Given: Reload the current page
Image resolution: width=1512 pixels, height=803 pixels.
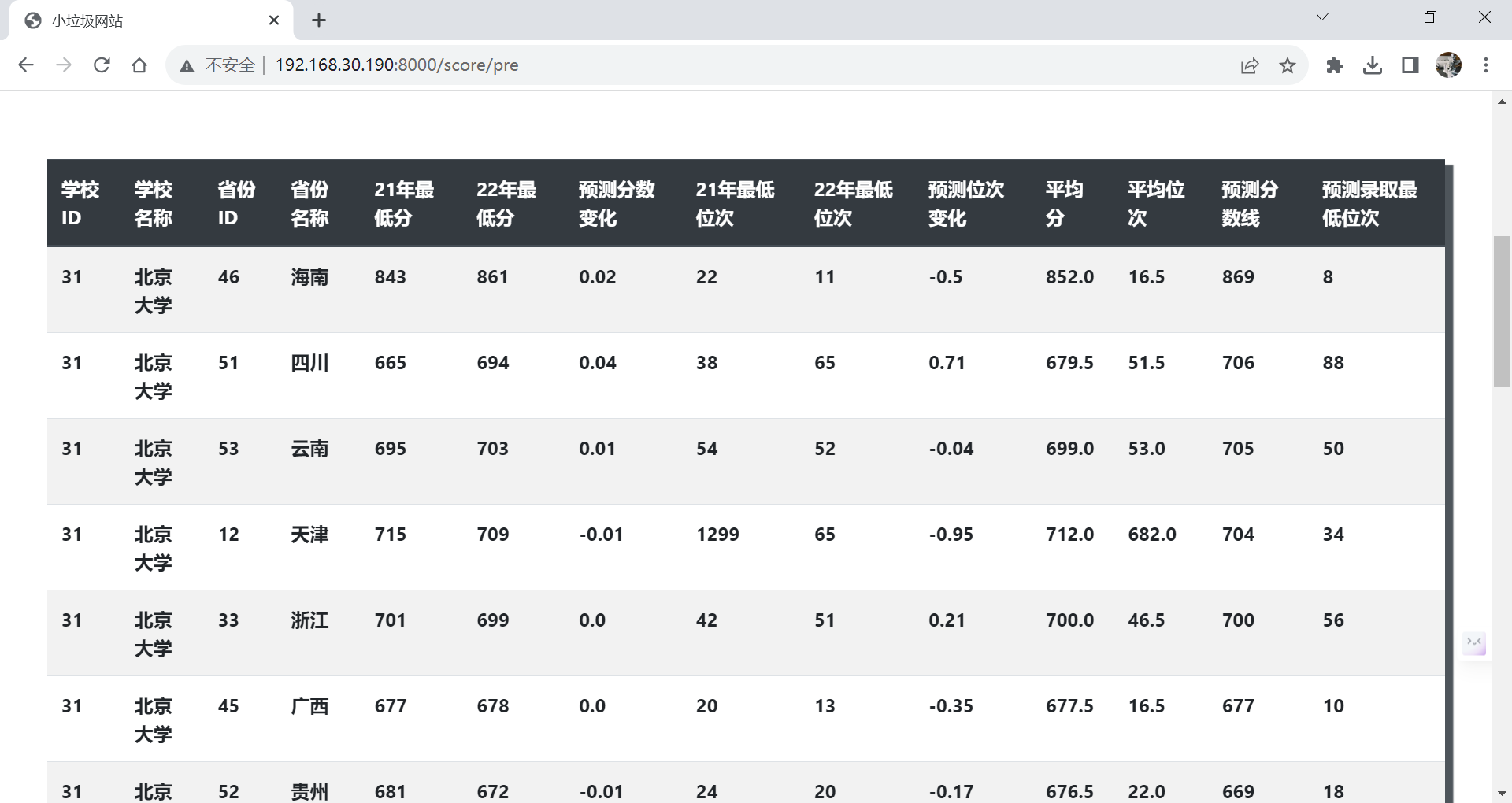Looking at the screenshot, I should (x=102, y=65).
